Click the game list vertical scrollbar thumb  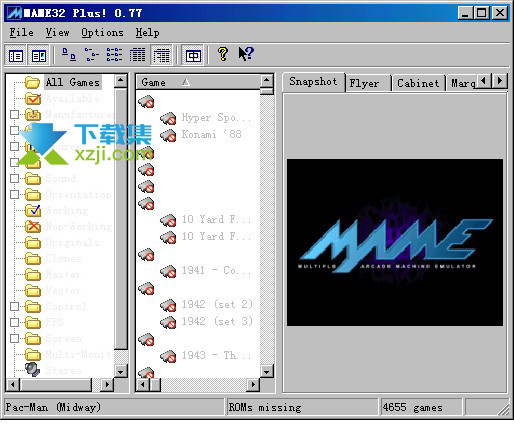[x=266, y=91]
